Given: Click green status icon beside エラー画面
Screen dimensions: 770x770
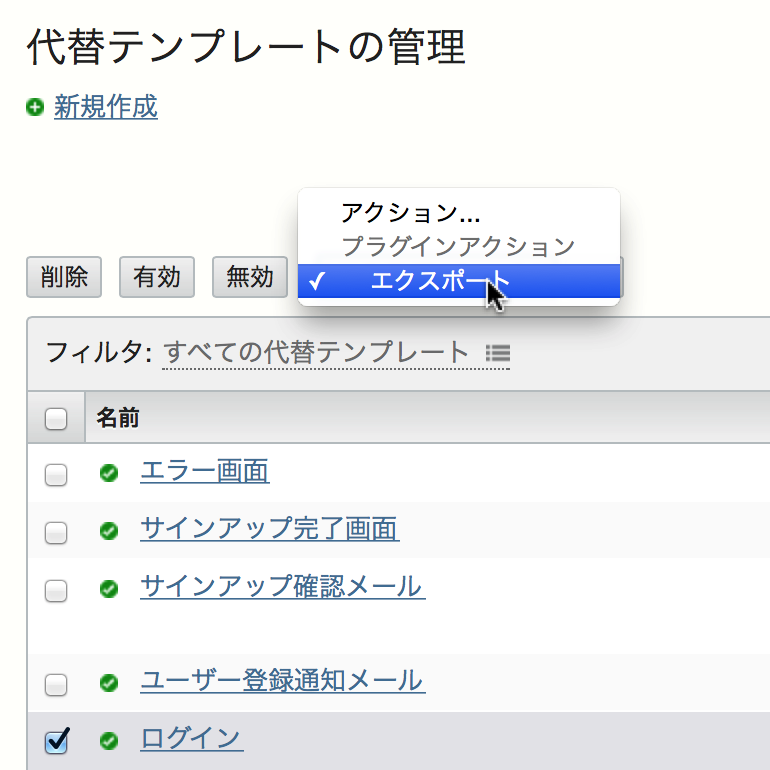Looking at the screenshot, I should coord(109,474).
